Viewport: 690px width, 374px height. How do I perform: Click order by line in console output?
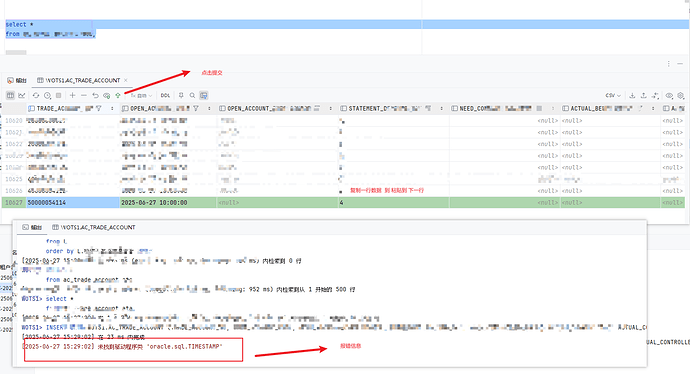(x=99, y=251)
